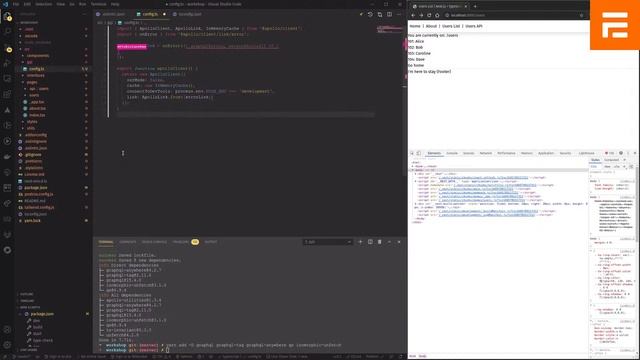Open the Problems panel tab
Viewport: 640px width, 360px height.
coord(180,242)
